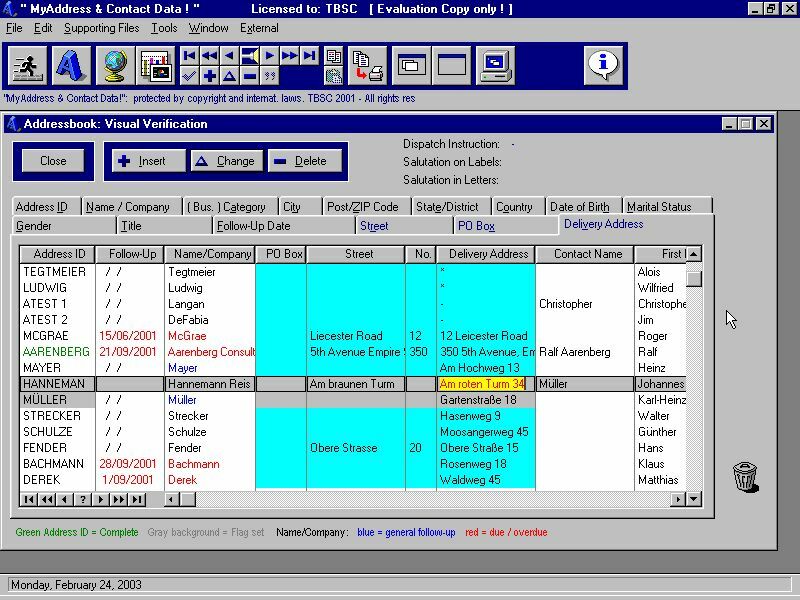Click the quotation marks icon in toolbar
The height and width of the screenshot is (600, 800).
pyautogui.click(x=270, y=76)
